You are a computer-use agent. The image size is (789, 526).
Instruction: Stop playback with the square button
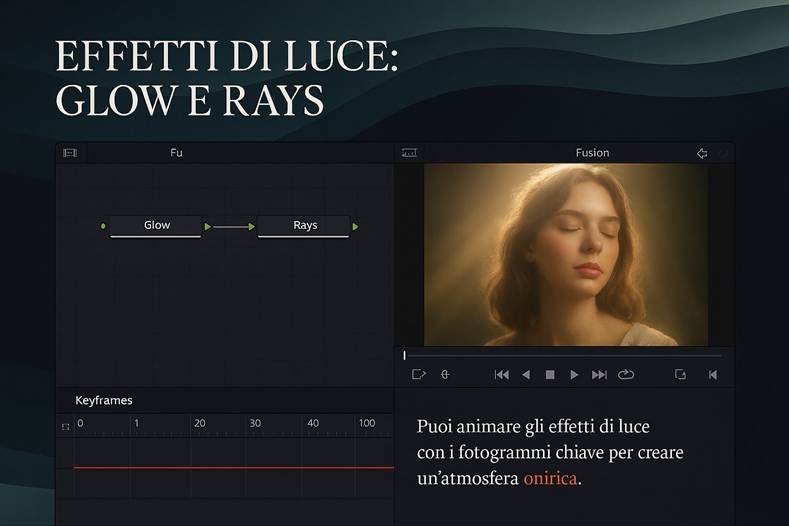[550, 375]
